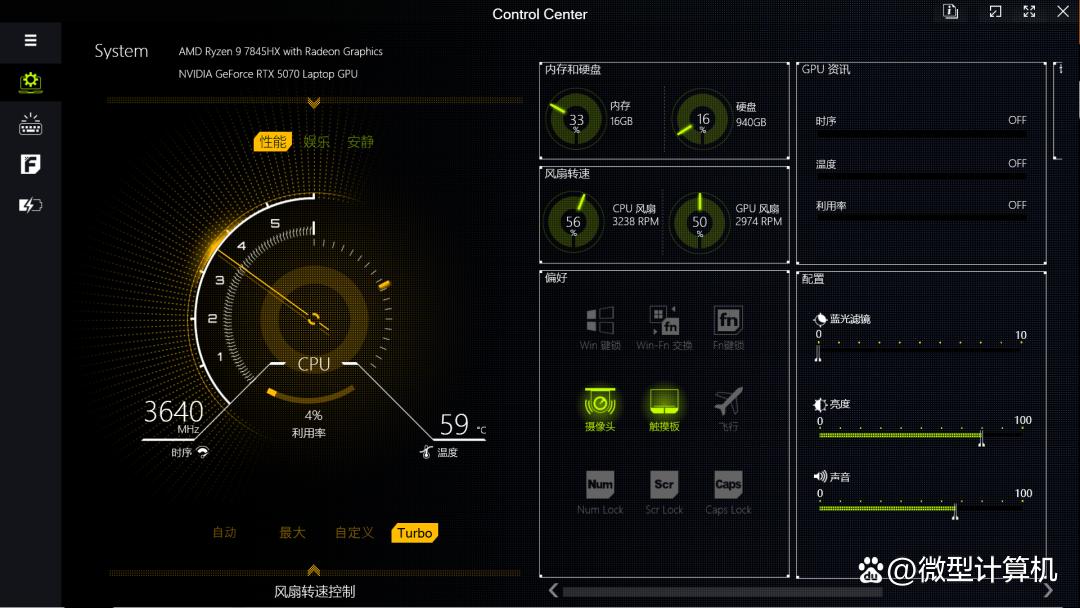This screenshot has height=608, width=1080.
Task: Toggle the Win key lock (Win 键锁)
Action: [600, 321]
